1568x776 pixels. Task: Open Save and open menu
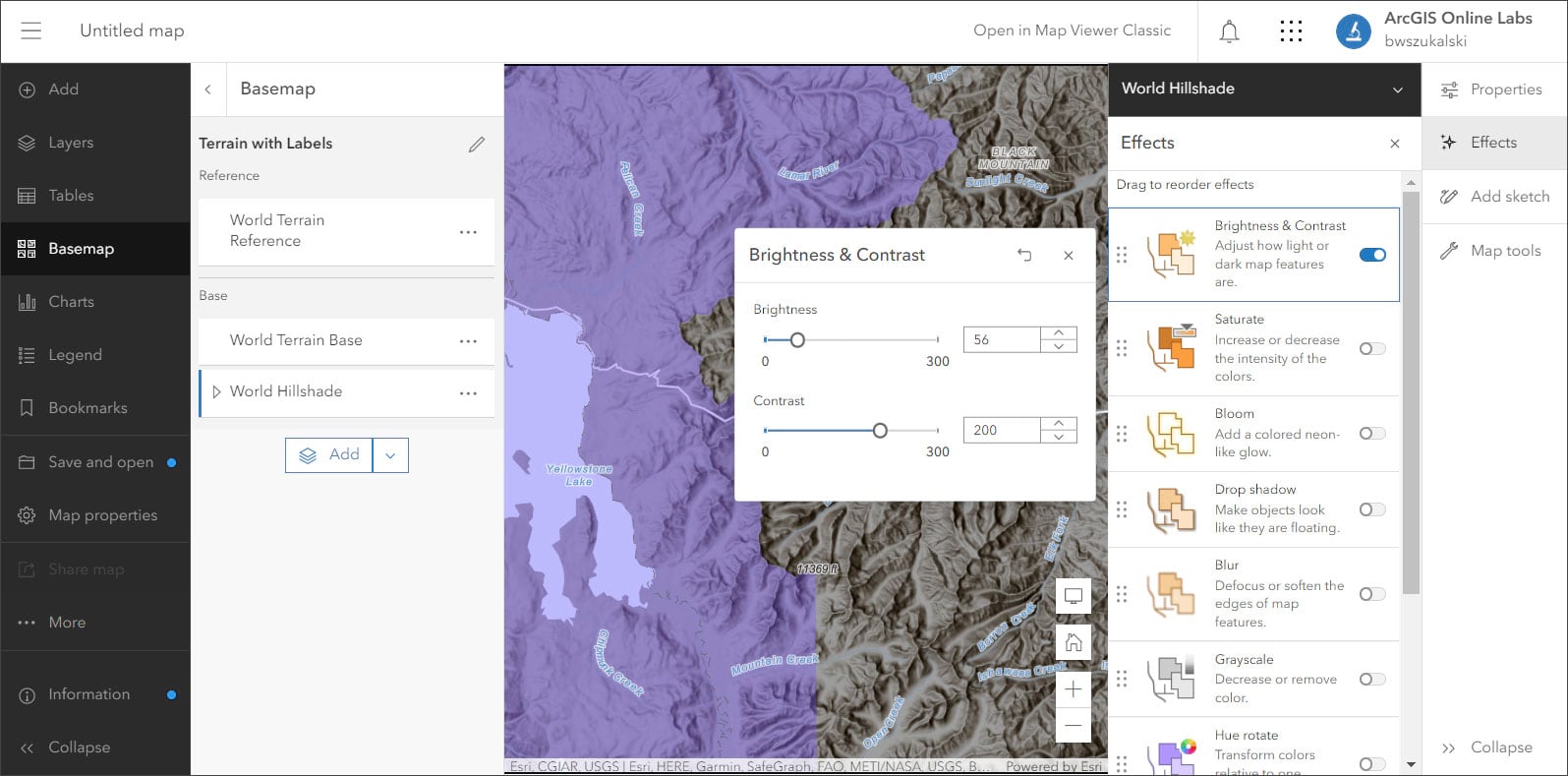tap(95, 462)
